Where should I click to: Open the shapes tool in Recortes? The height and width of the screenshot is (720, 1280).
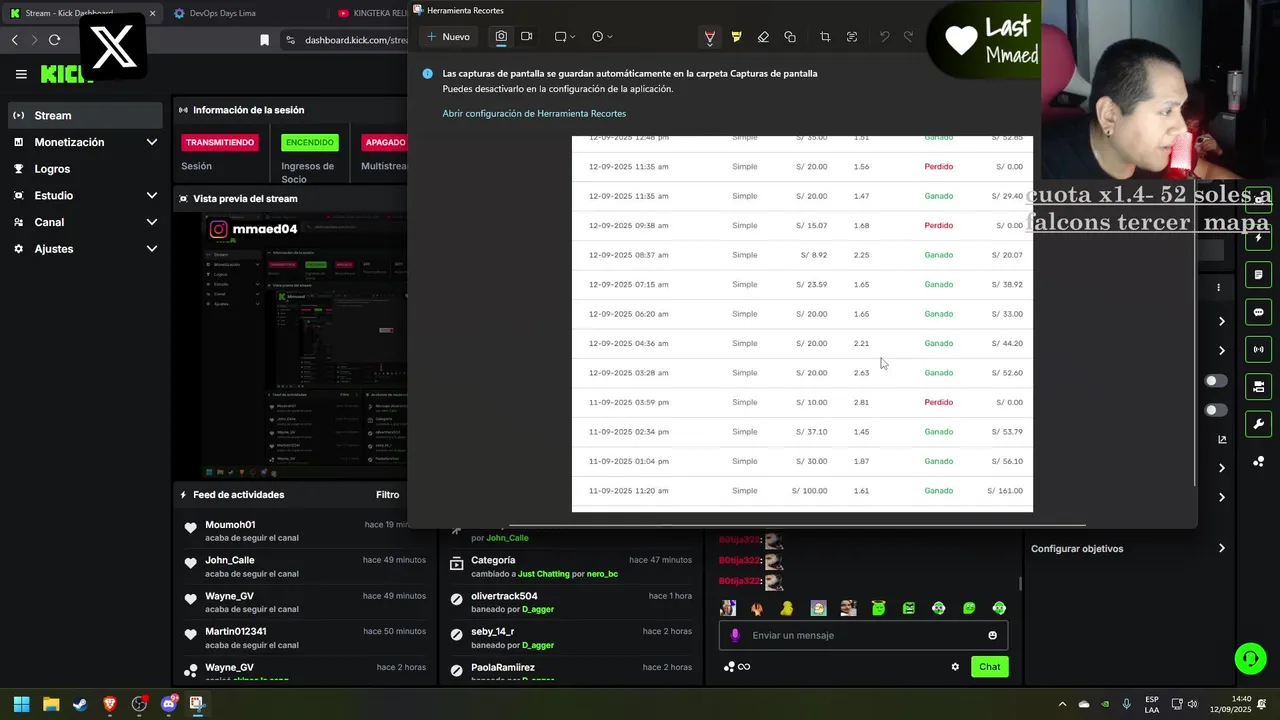(x=790, y=37)
